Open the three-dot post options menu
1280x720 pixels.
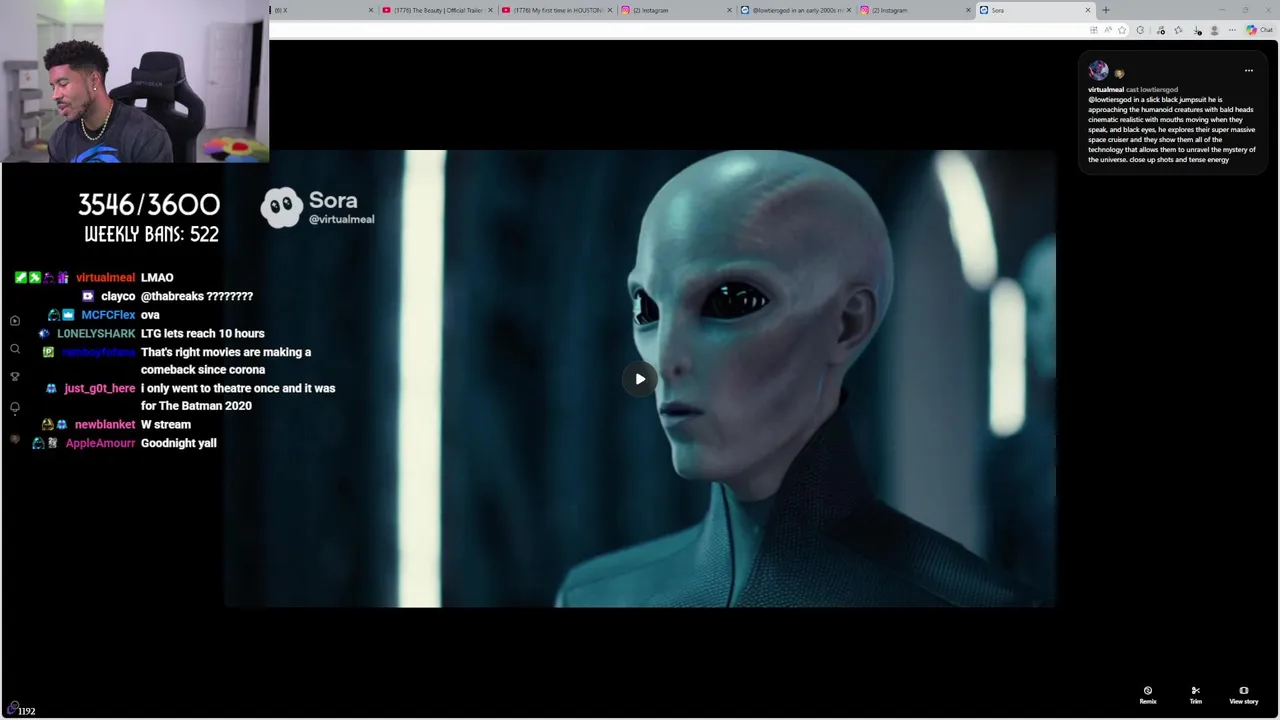(1248, 71)
